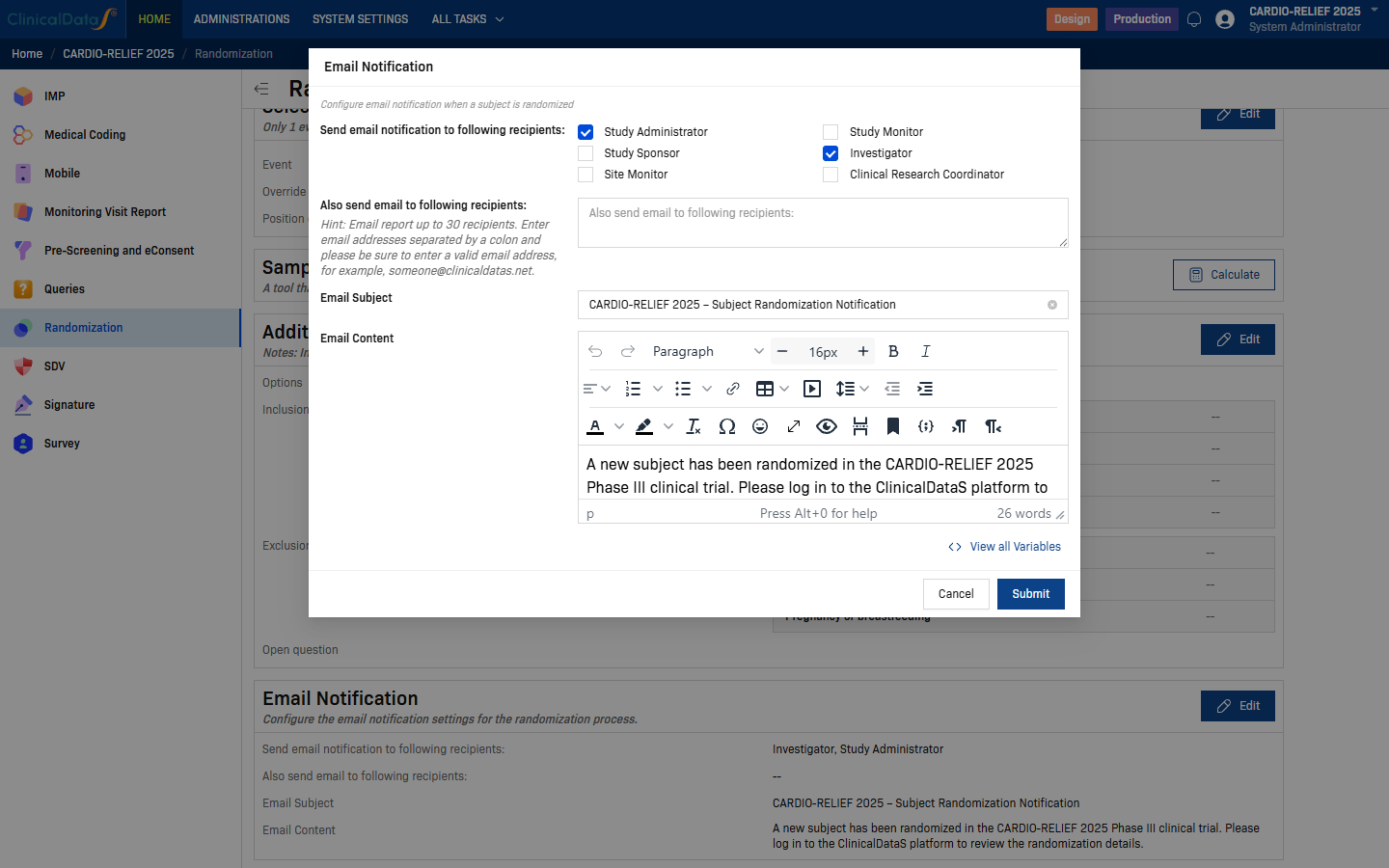
Task: Set left-to-right text direction
Action: (959, 426)
